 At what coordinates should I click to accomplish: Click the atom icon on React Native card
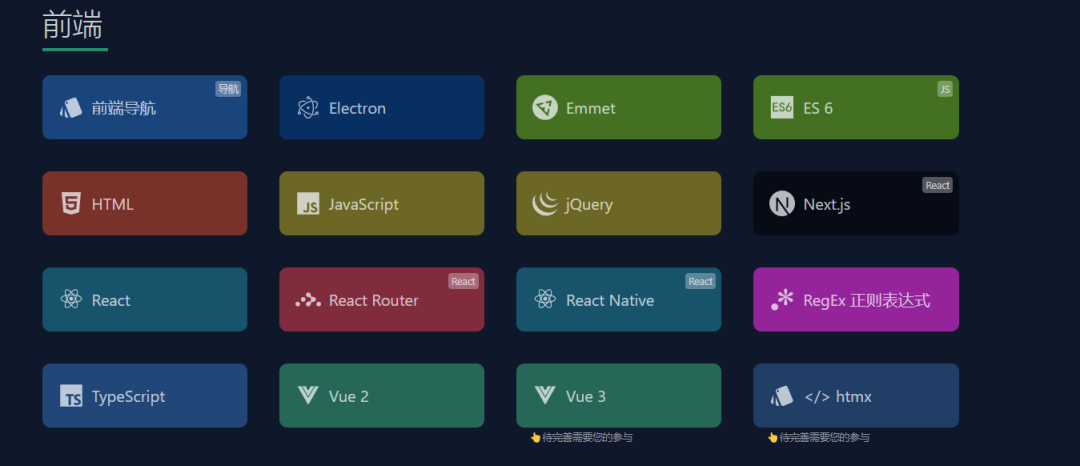545,299
